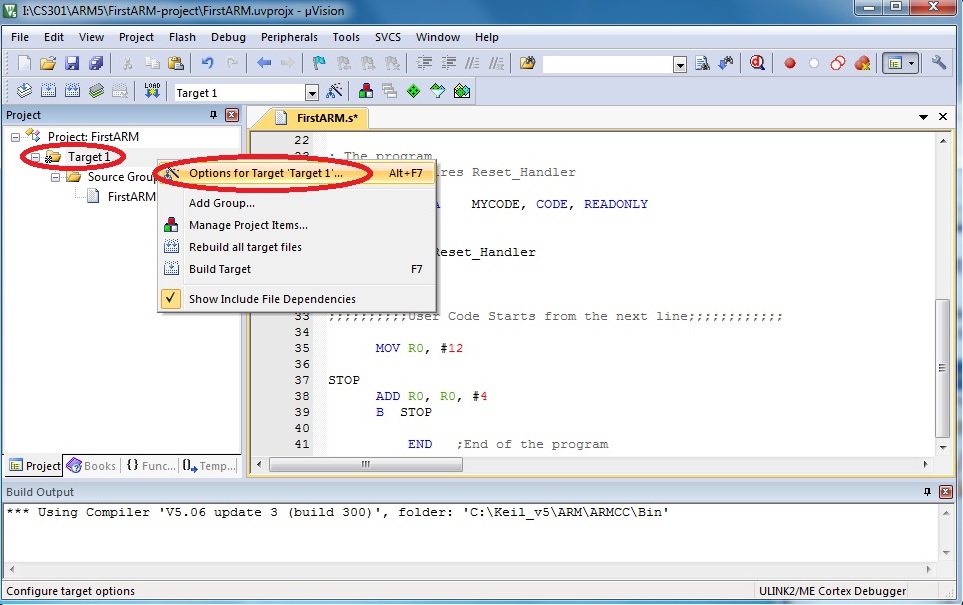This screenshot has height=605, width=963.
Task: Save all files with the stacked floppy icon
Action: pos(96,63)
